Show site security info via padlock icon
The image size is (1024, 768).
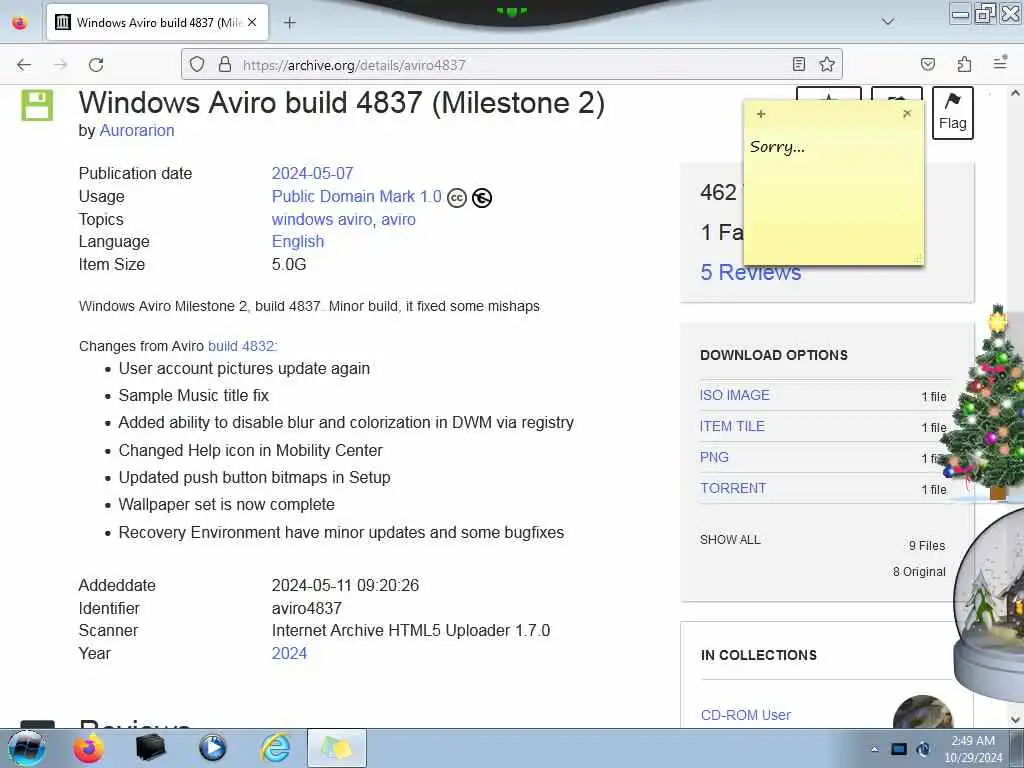click(225, 64)
